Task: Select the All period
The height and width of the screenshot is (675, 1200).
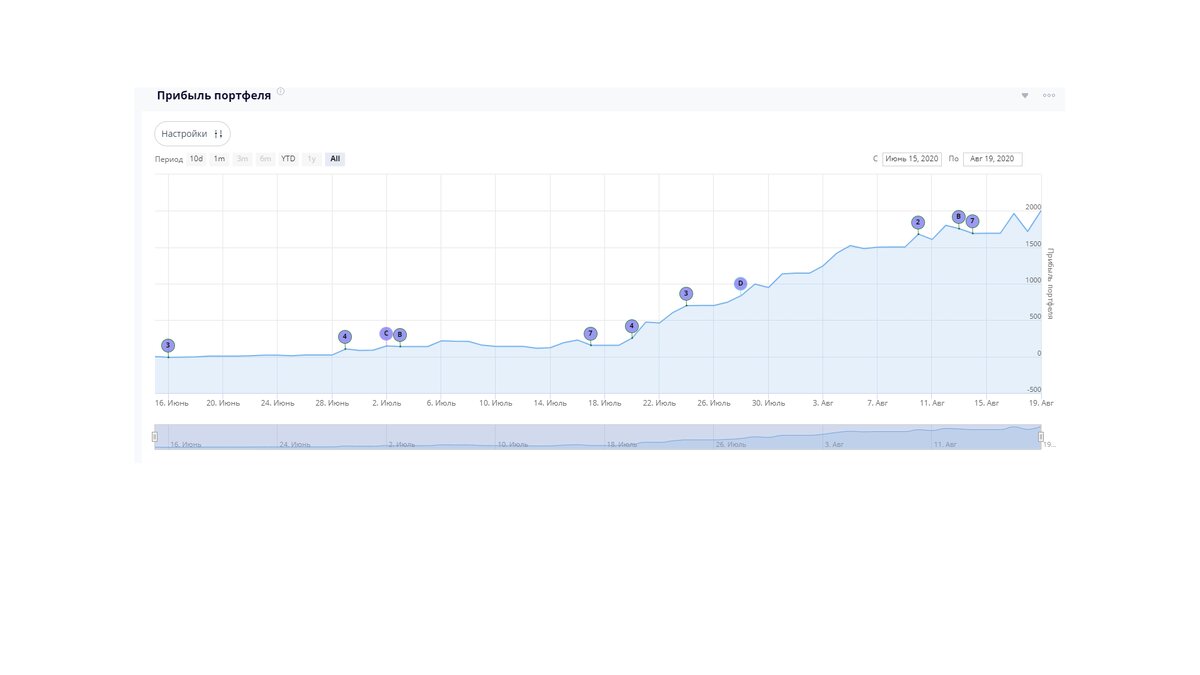Action: click(335, 159)
